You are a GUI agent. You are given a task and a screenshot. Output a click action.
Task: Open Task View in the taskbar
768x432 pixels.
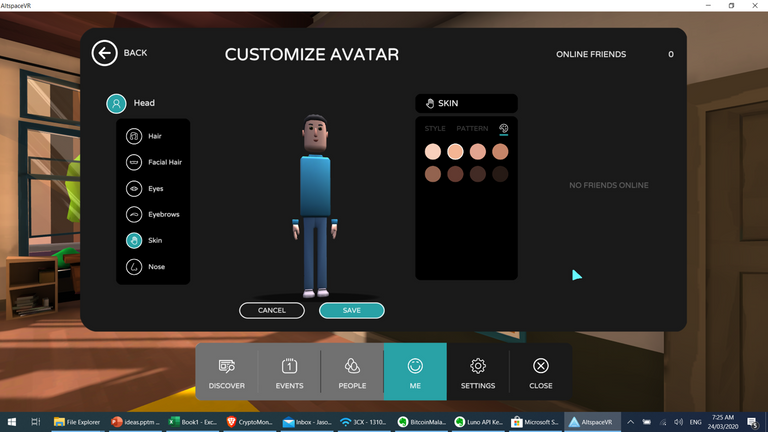click(x=35, y=422)
